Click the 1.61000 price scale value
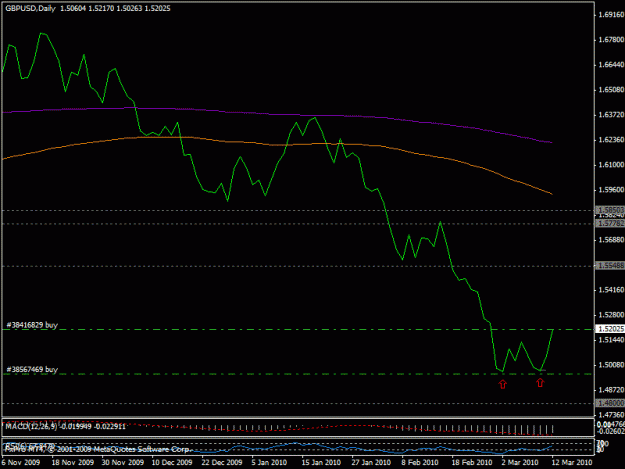This screenshot has width=625, height=469. point(611,165)
